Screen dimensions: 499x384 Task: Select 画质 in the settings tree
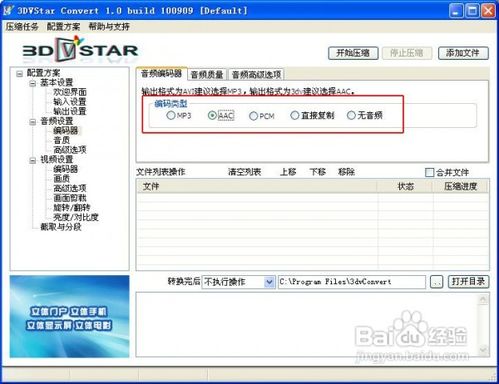(62, 179)
